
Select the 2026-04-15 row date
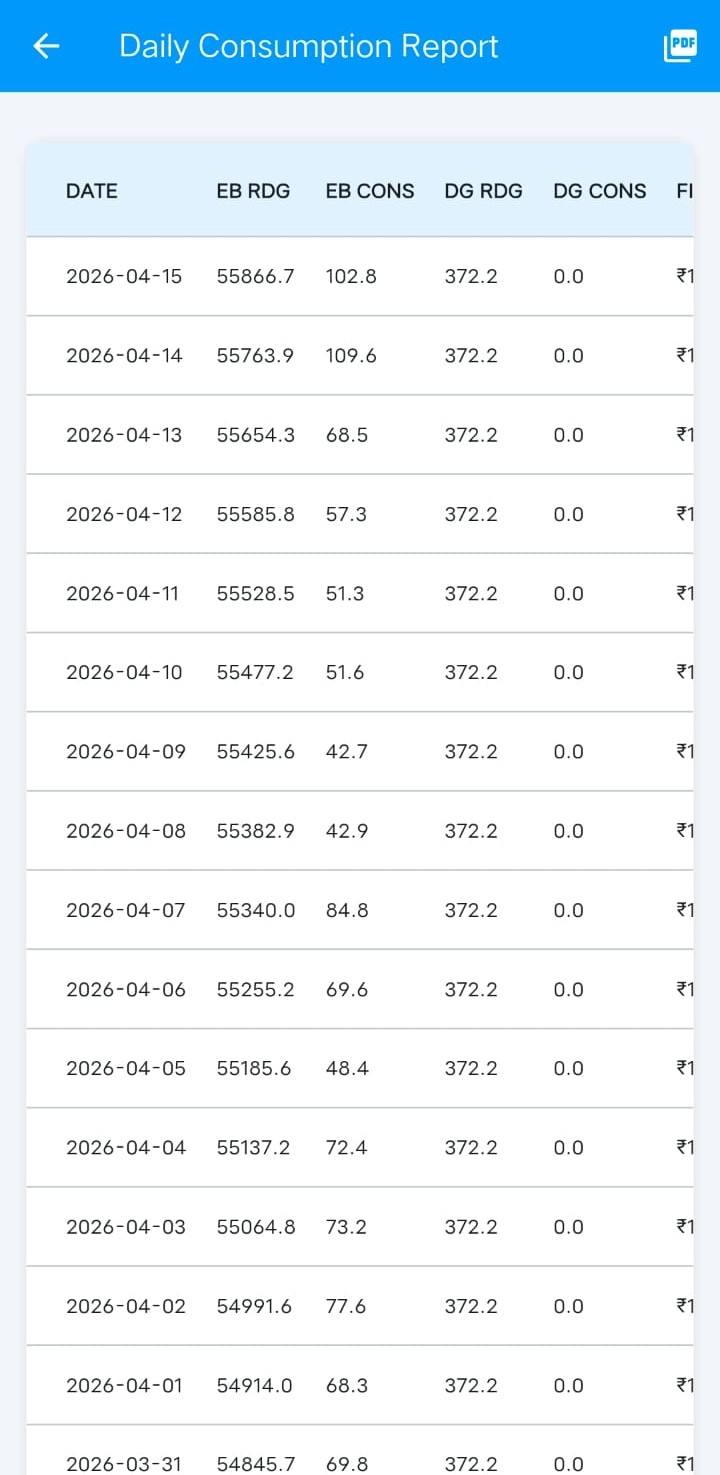pyautogui.click(x=124, y=276)
